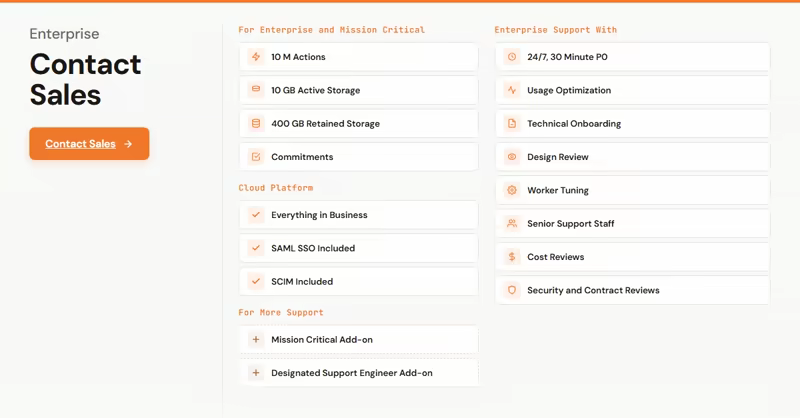Select the Technical Onboarding text

tap(574, 124)
